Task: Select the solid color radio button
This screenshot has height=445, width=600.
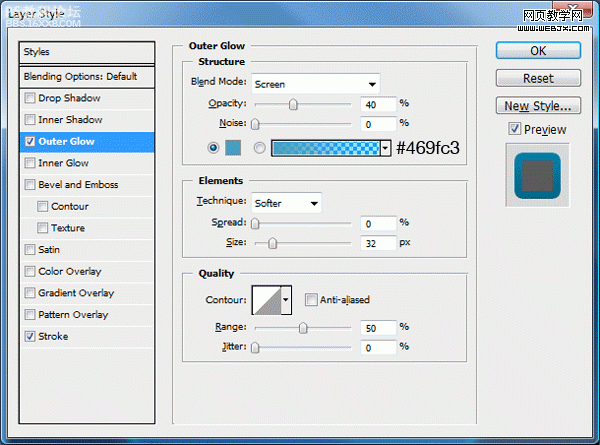Action: pyautogui.click(x=213, y=148)
